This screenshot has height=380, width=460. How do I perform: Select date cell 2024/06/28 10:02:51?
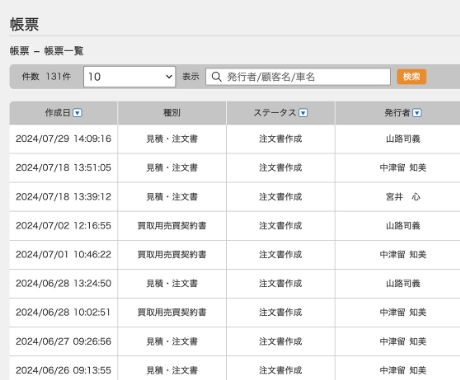click(63, 312)
